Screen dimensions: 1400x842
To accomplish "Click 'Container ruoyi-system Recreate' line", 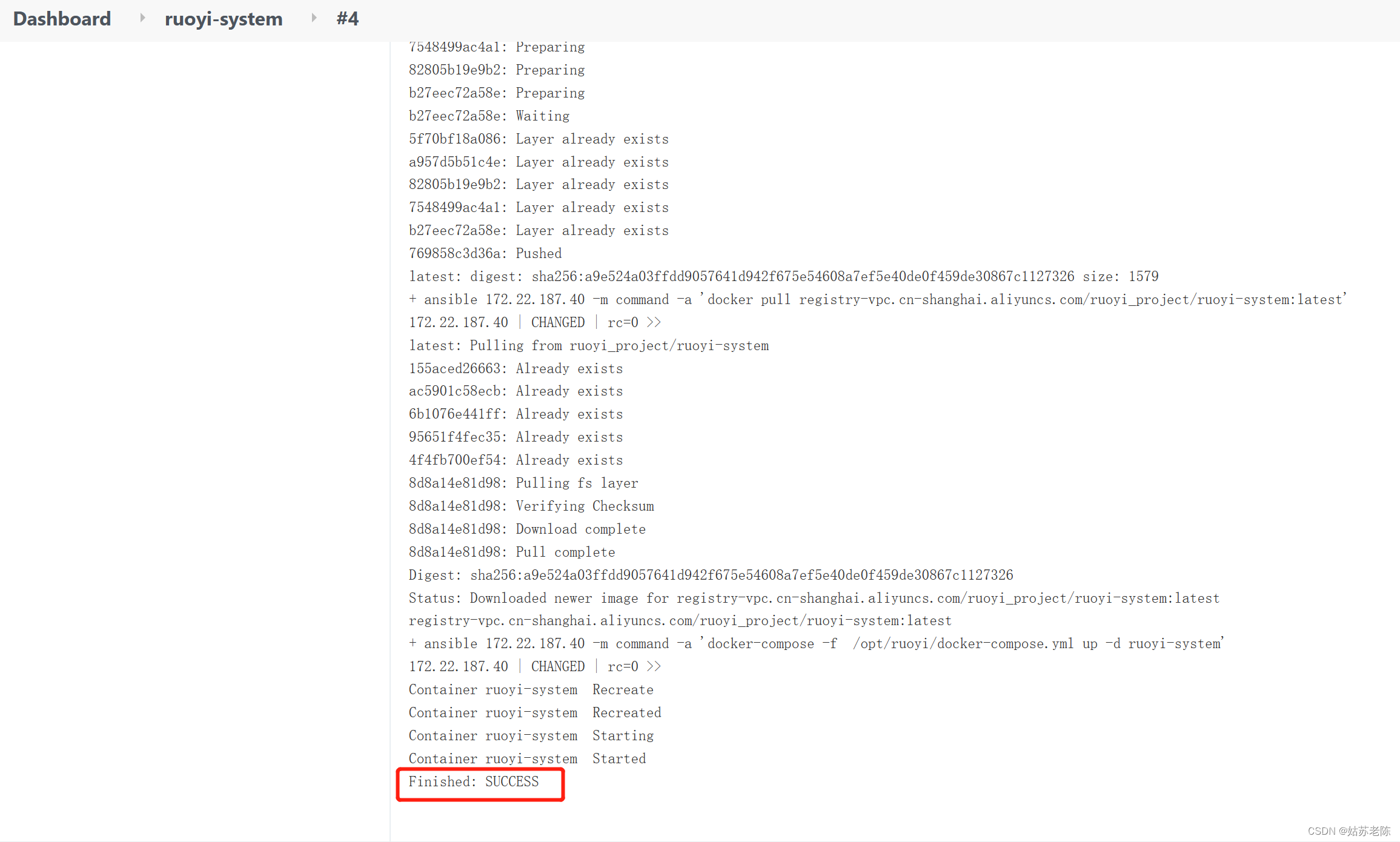I will (x=531, y=689).
